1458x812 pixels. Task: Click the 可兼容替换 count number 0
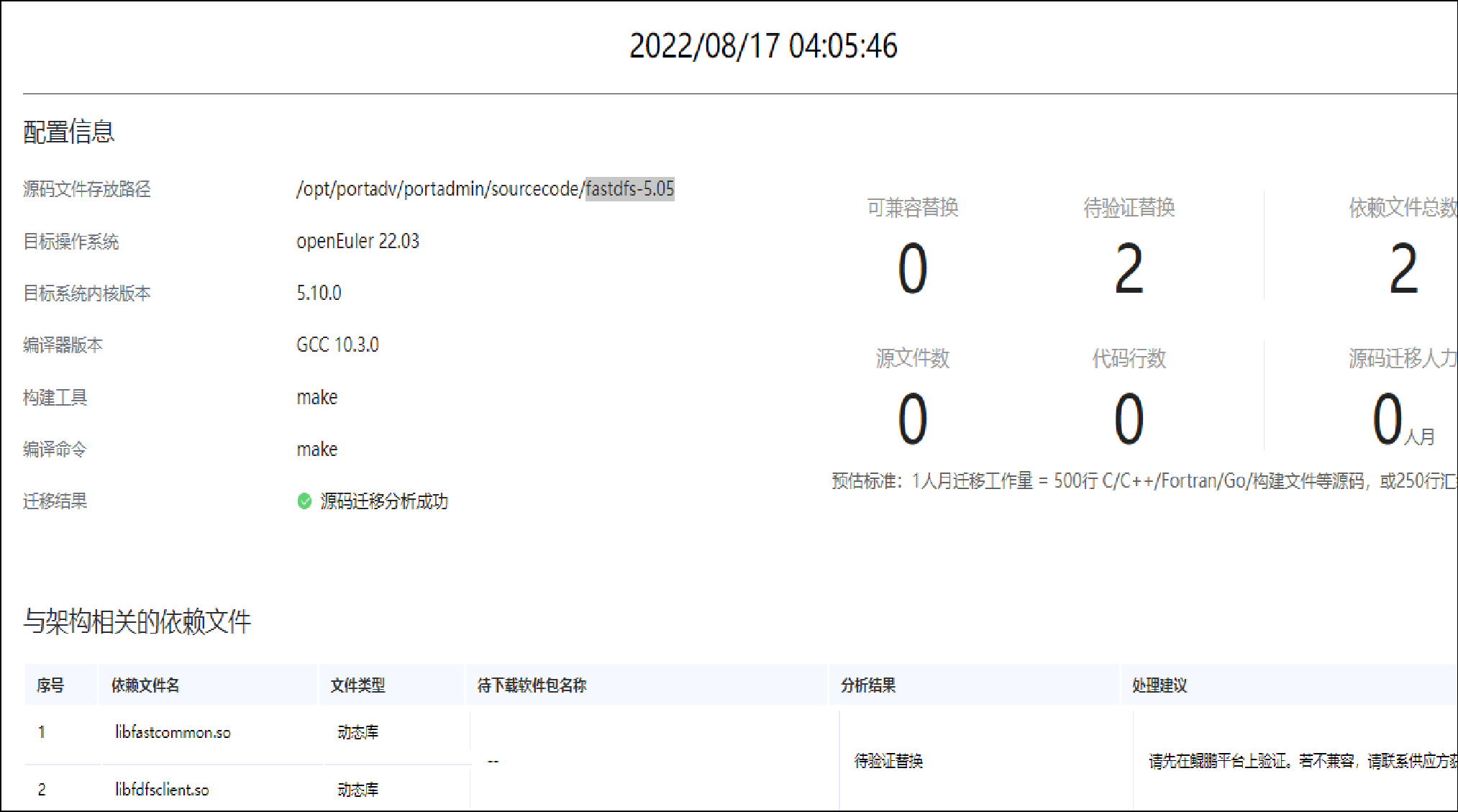point(912,269)
